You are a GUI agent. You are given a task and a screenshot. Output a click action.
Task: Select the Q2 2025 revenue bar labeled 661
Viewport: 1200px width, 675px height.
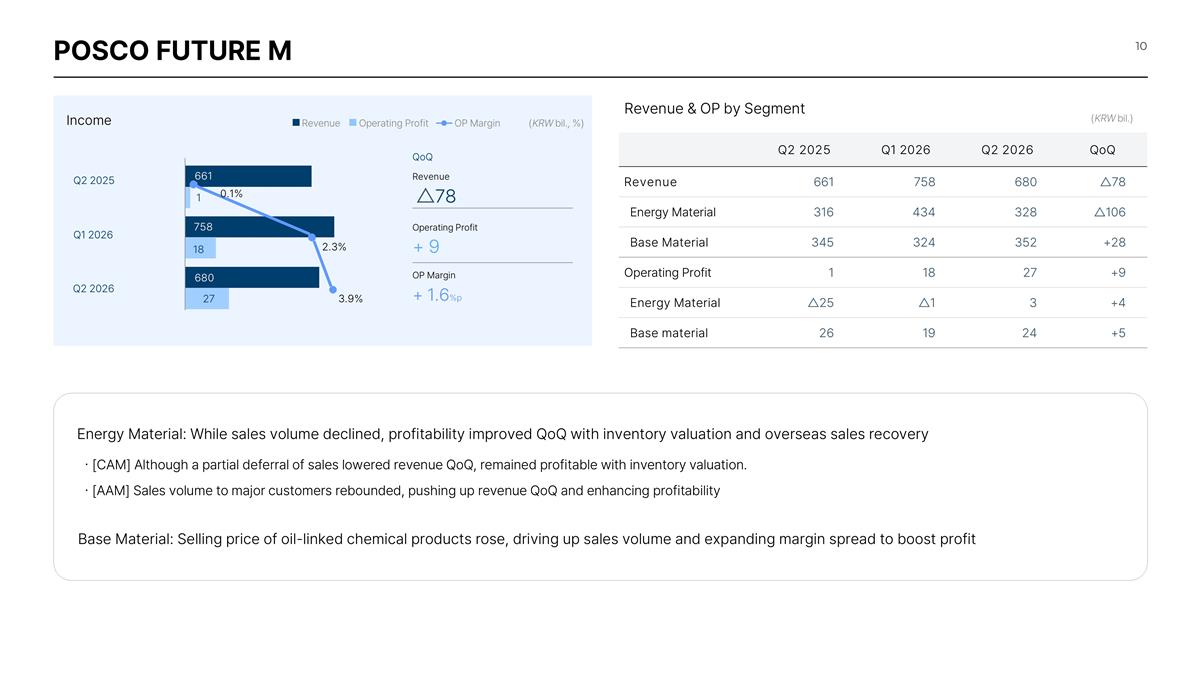pyautogui.click(x=249, y=176)
